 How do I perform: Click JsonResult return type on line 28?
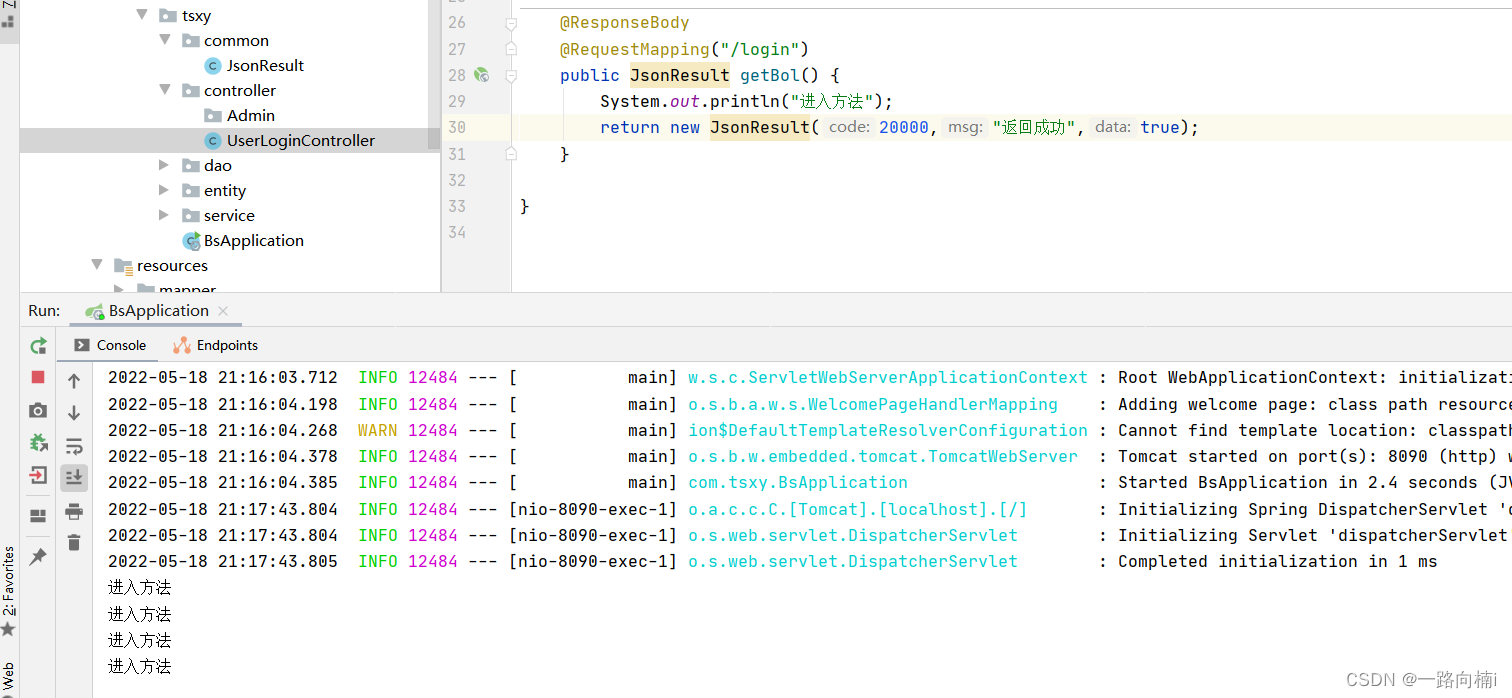[679, 75]
